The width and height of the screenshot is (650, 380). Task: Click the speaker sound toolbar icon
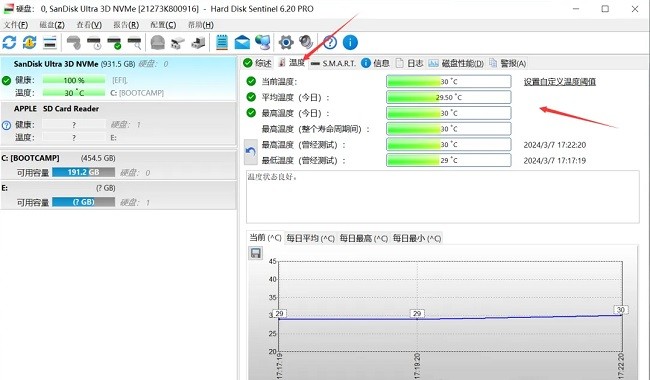pyautogui.click(x=306, y=42)
